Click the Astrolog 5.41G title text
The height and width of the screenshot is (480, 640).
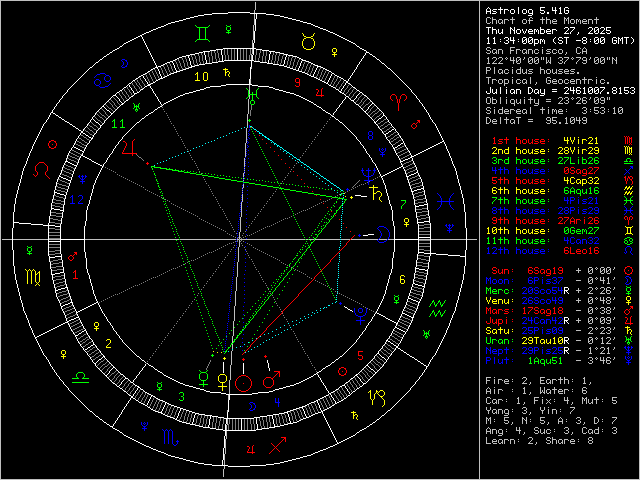tap(527, 11)
